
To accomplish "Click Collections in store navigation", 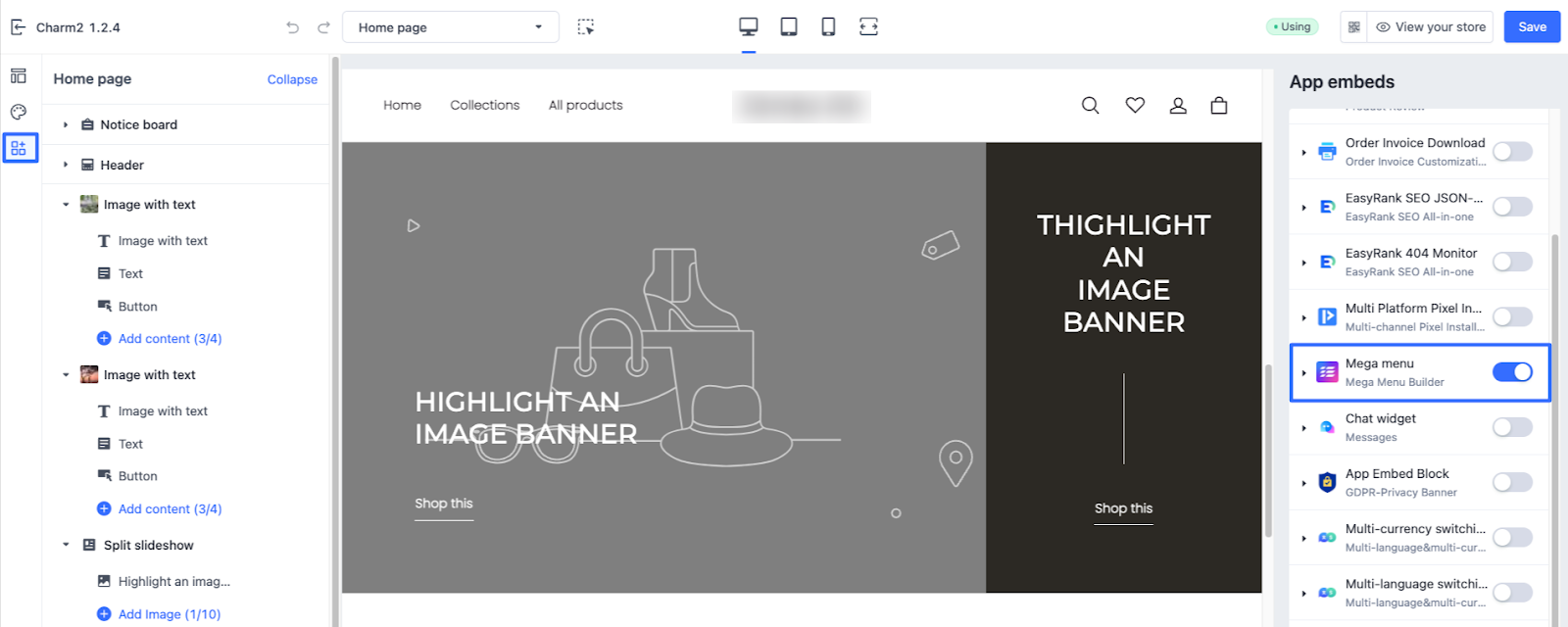I will 485,105.
